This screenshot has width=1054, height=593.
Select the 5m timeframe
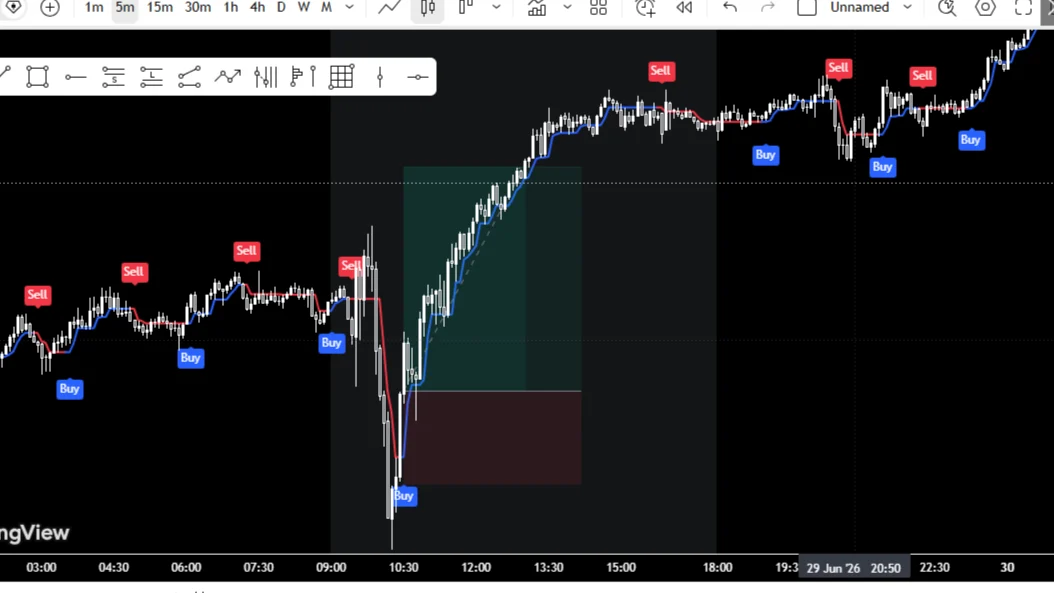[x=124, y=8]
